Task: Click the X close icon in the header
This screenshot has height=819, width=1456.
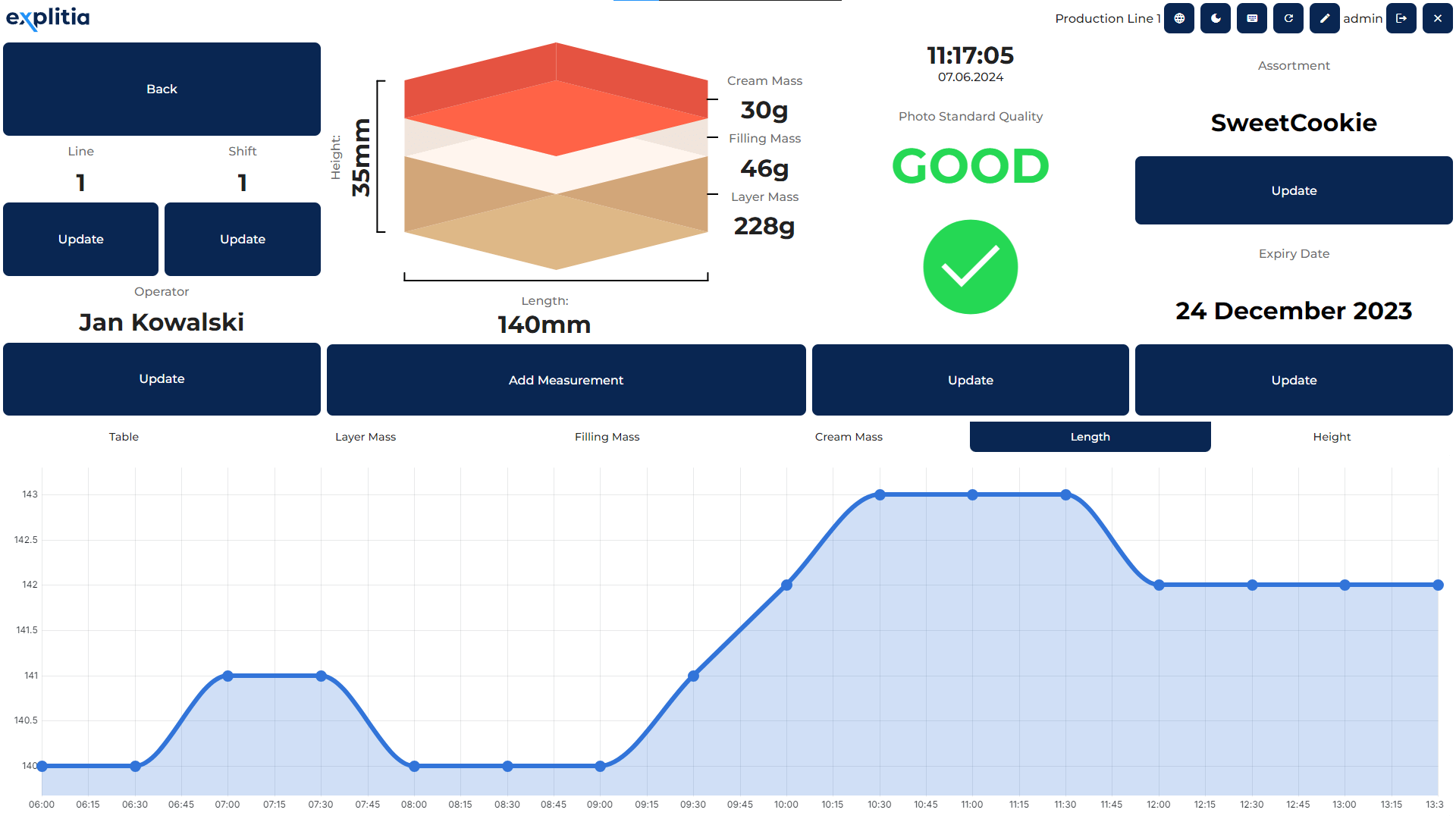Action: tap(1438, 18)
